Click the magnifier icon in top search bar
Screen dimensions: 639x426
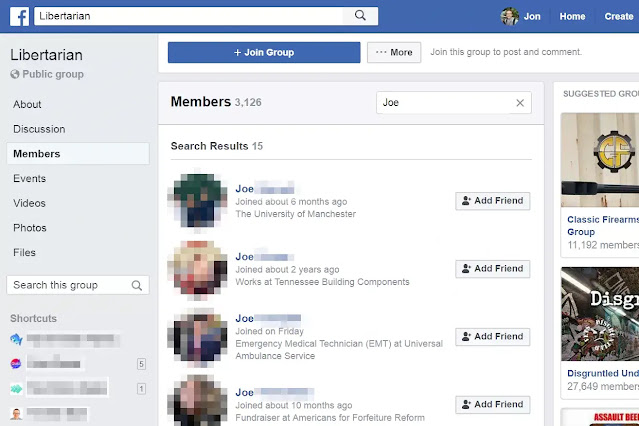point(360,15)
